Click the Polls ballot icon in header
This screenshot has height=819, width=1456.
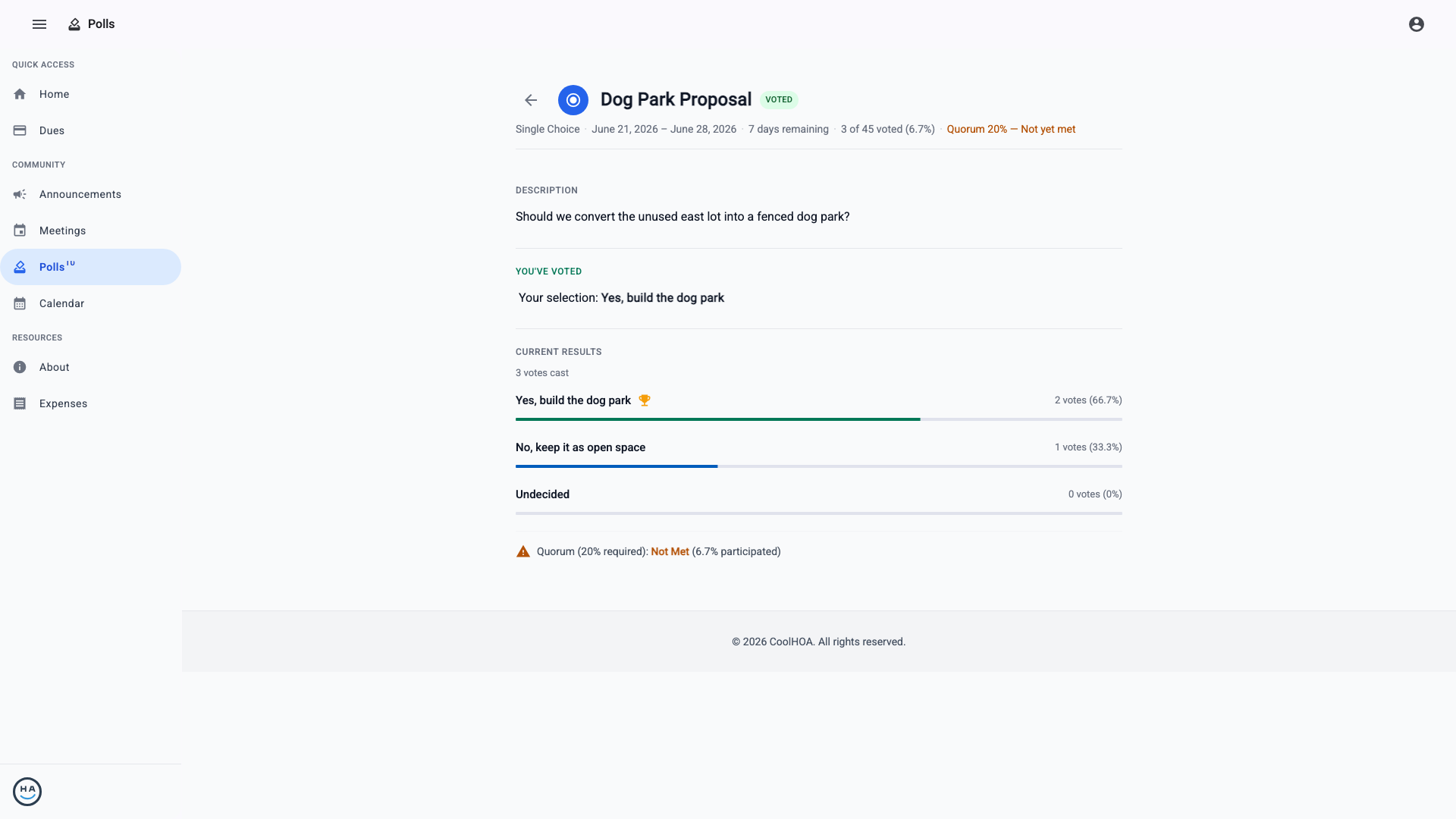click(x=74, y=24)
